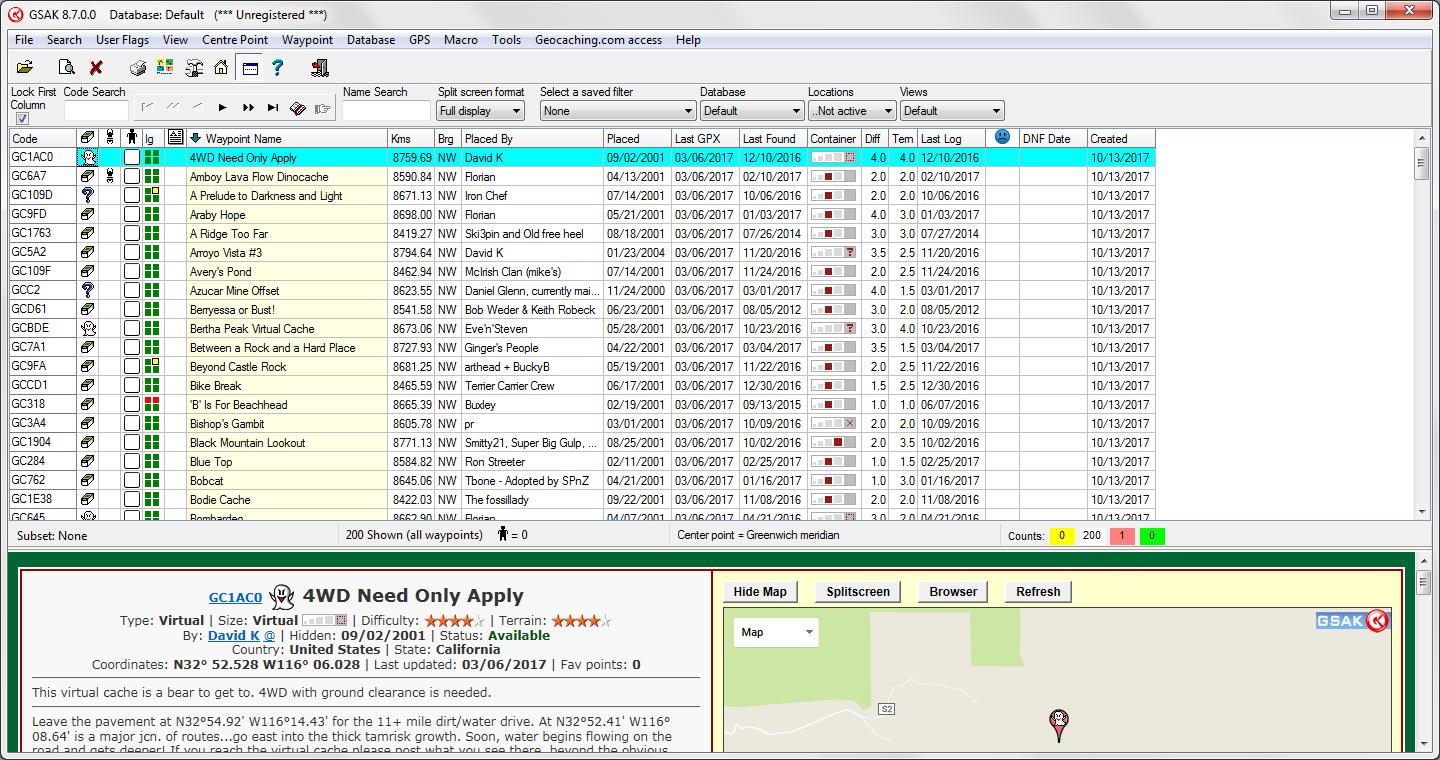Click the travel bug icon in GC6A7 row
Image resolution: width=1440 pixels, height=760 pixels.
109,176
